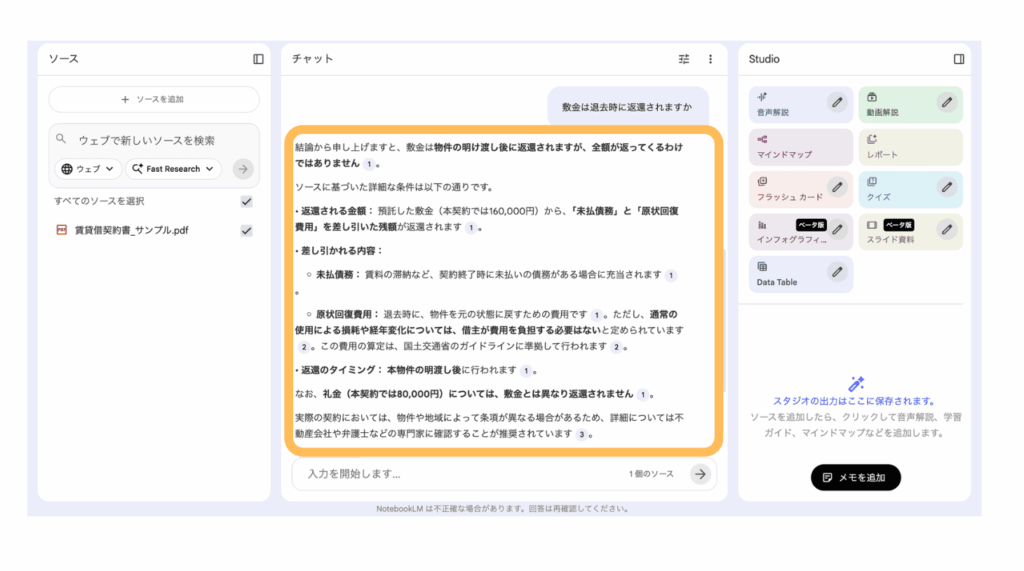Collapse the ソース panel with its icon
1024x571 pixels.
point(259,59)
